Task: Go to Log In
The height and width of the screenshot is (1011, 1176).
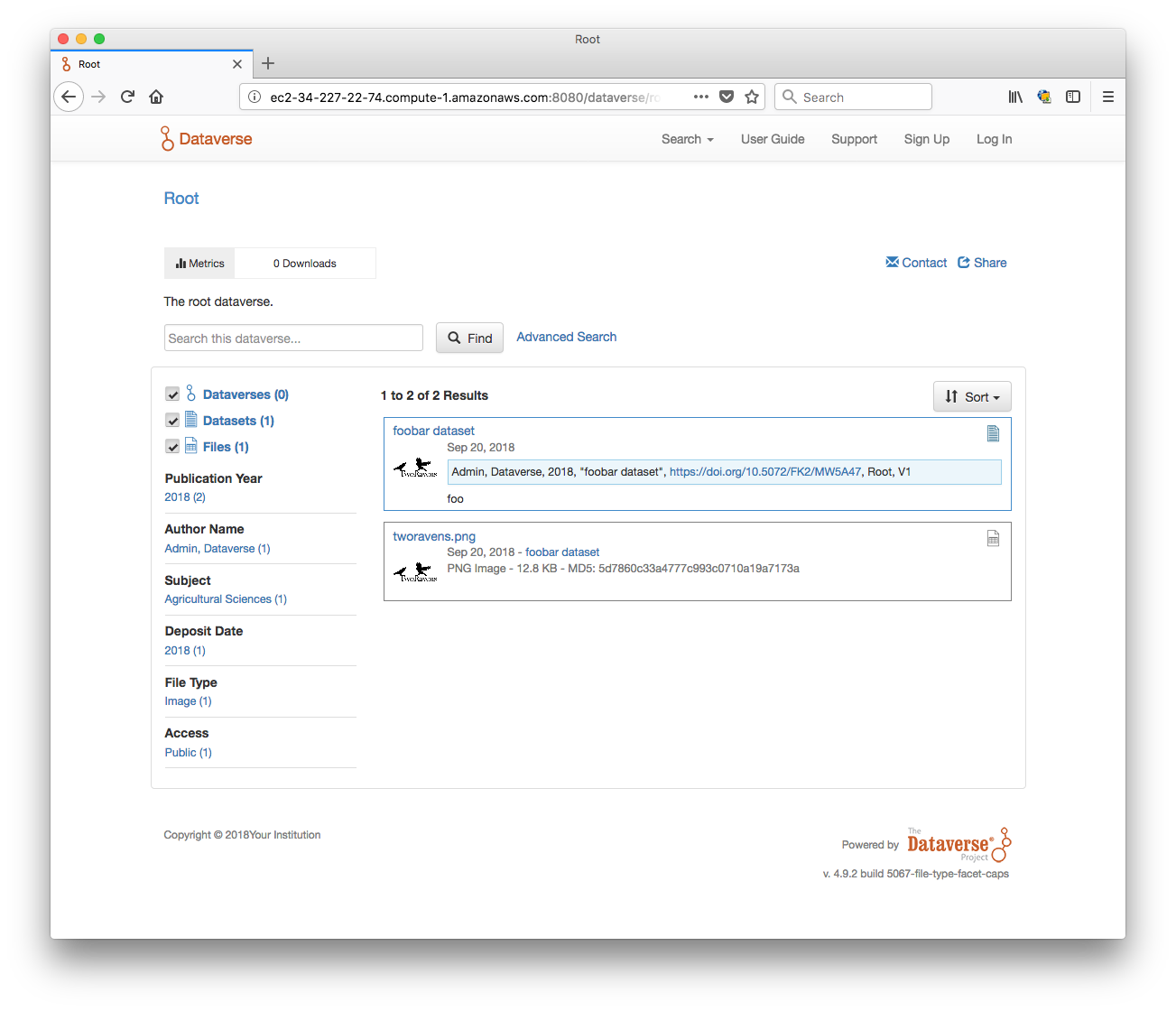Action: (x=995, y=139)
